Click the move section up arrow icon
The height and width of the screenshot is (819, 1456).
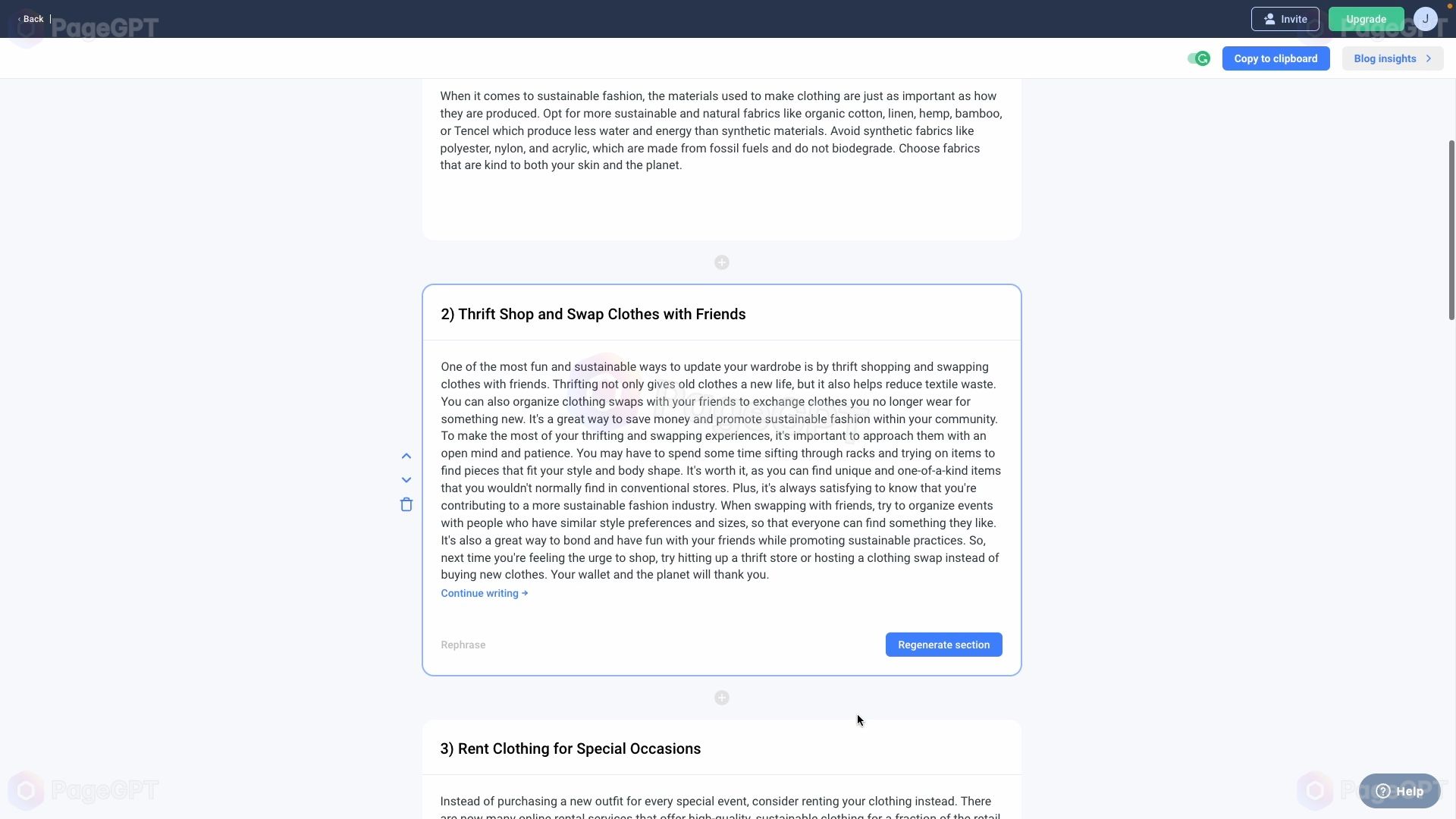[x=406, y=456]
